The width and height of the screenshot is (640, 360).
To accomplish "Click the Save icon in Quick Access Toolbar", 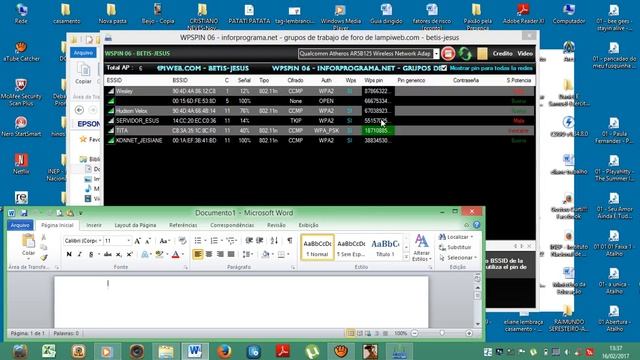I will tap(24, 213).
